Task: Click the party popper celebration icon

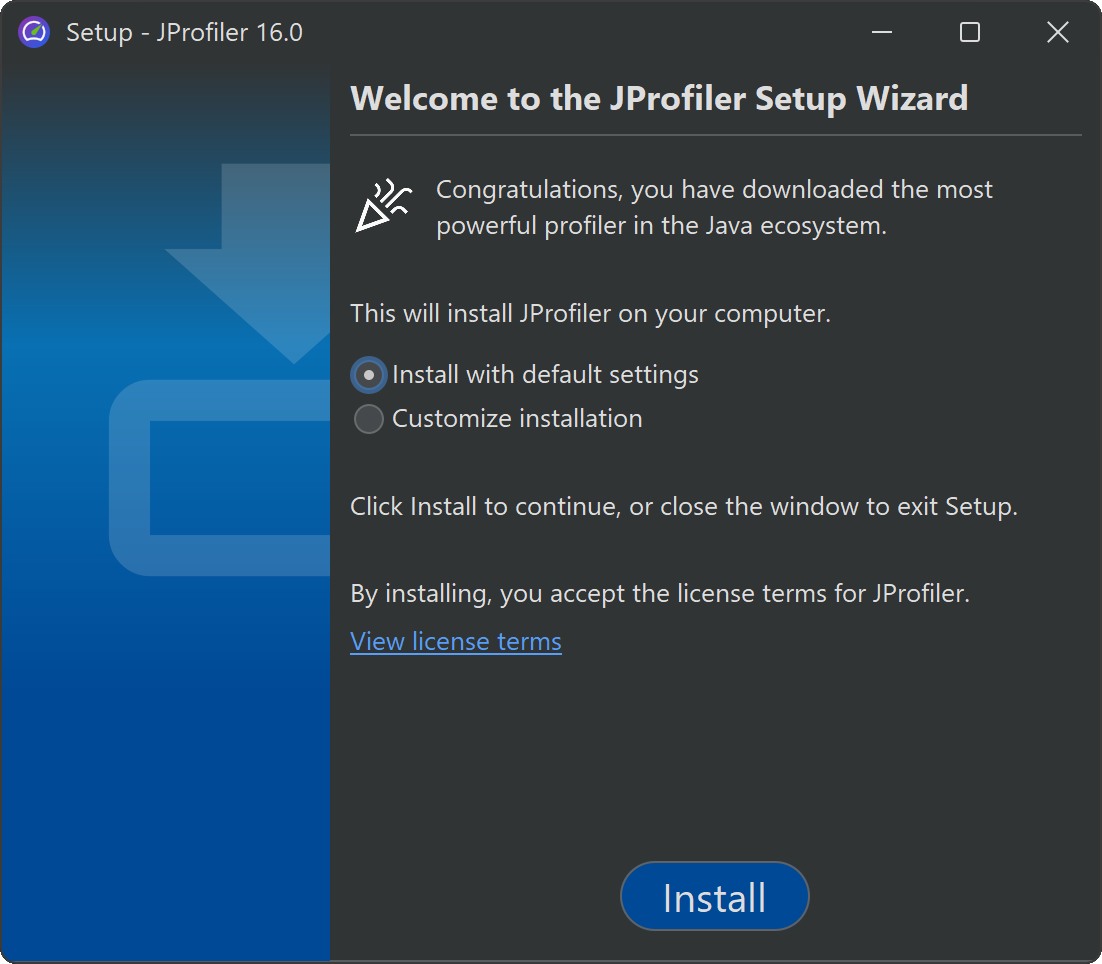Action: pos(384,206)
